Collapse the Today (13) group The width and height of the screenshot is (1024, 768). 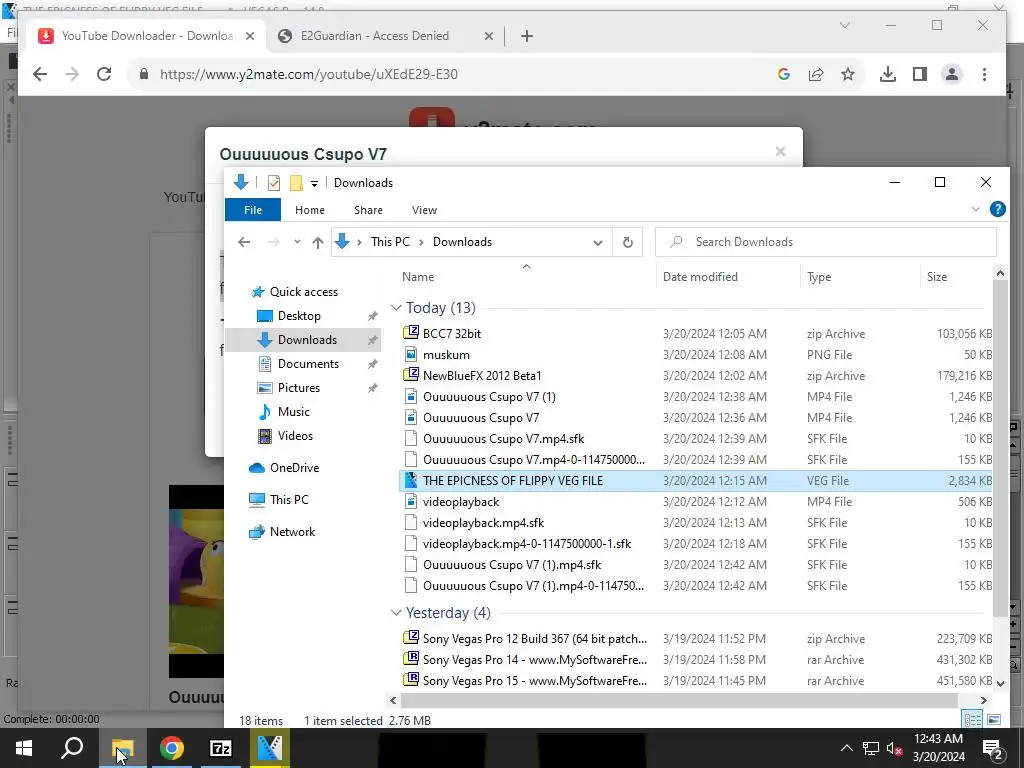point(396,308)
